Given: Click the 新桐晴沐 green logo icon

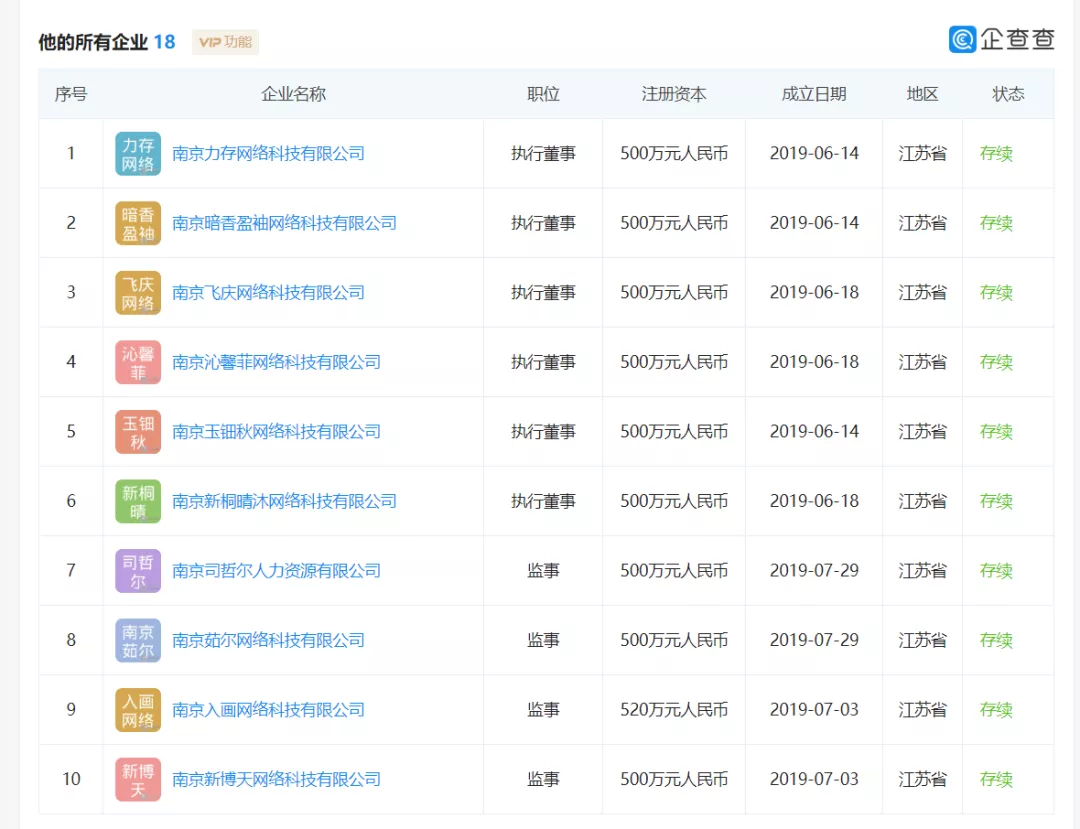Looking at the screenshot, I should tap(137, 501).
